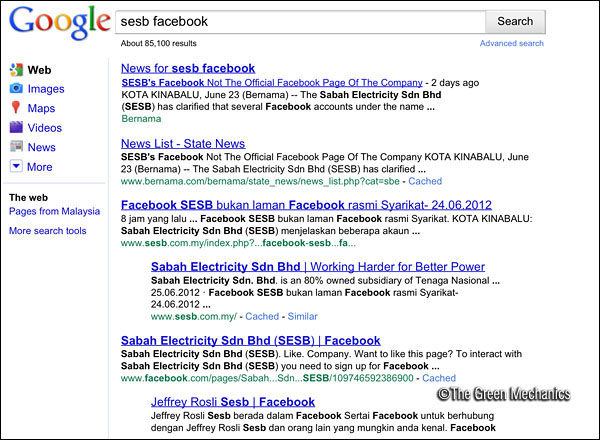This screenshot has height=440, width=600.
Task: Open Similar pages for sesb.com.my
Action: tap(302, 316)
